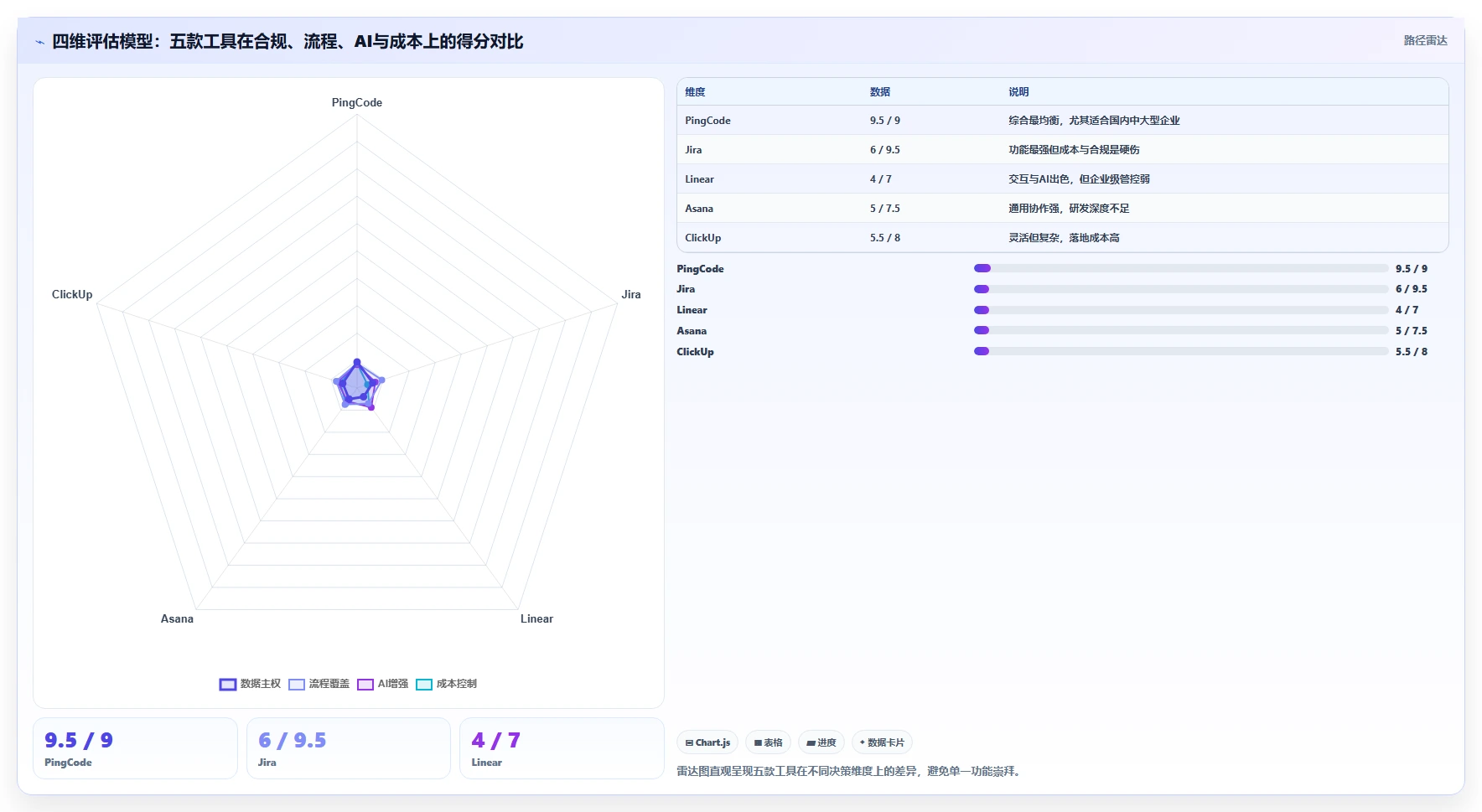Click the 雷达图直观呈现 footer caption
The height and width of the screenshot is (812, 1482).
pyautogui.click(x=850, y=772)
